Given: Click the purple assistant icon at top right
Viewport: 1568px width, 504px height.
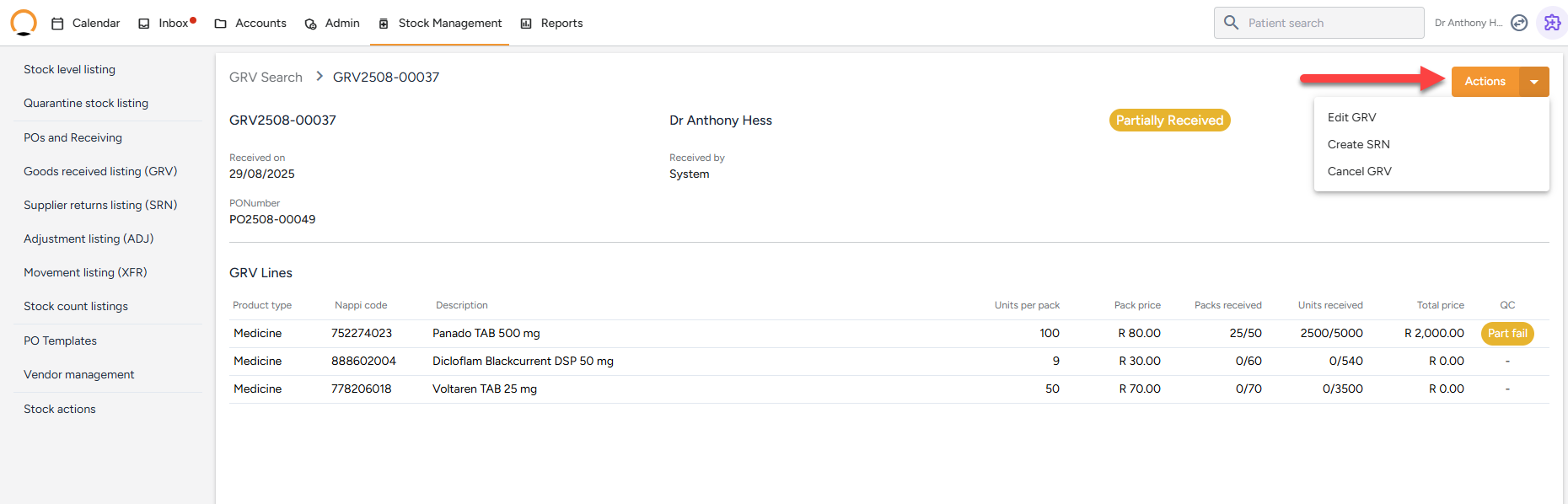Looking at the screenshot, I should 1552,23.
